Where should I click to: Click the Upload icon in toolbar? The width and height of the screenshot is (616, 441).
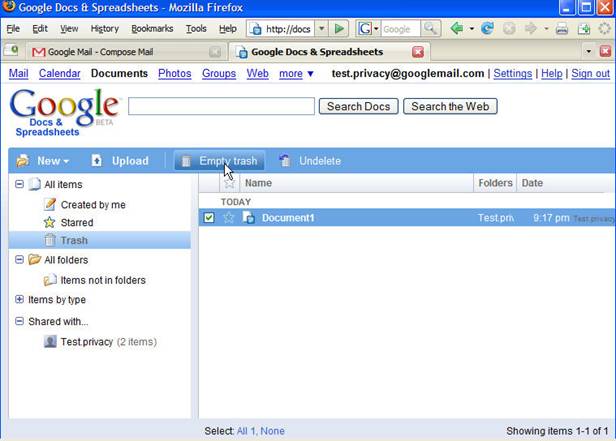97,161
